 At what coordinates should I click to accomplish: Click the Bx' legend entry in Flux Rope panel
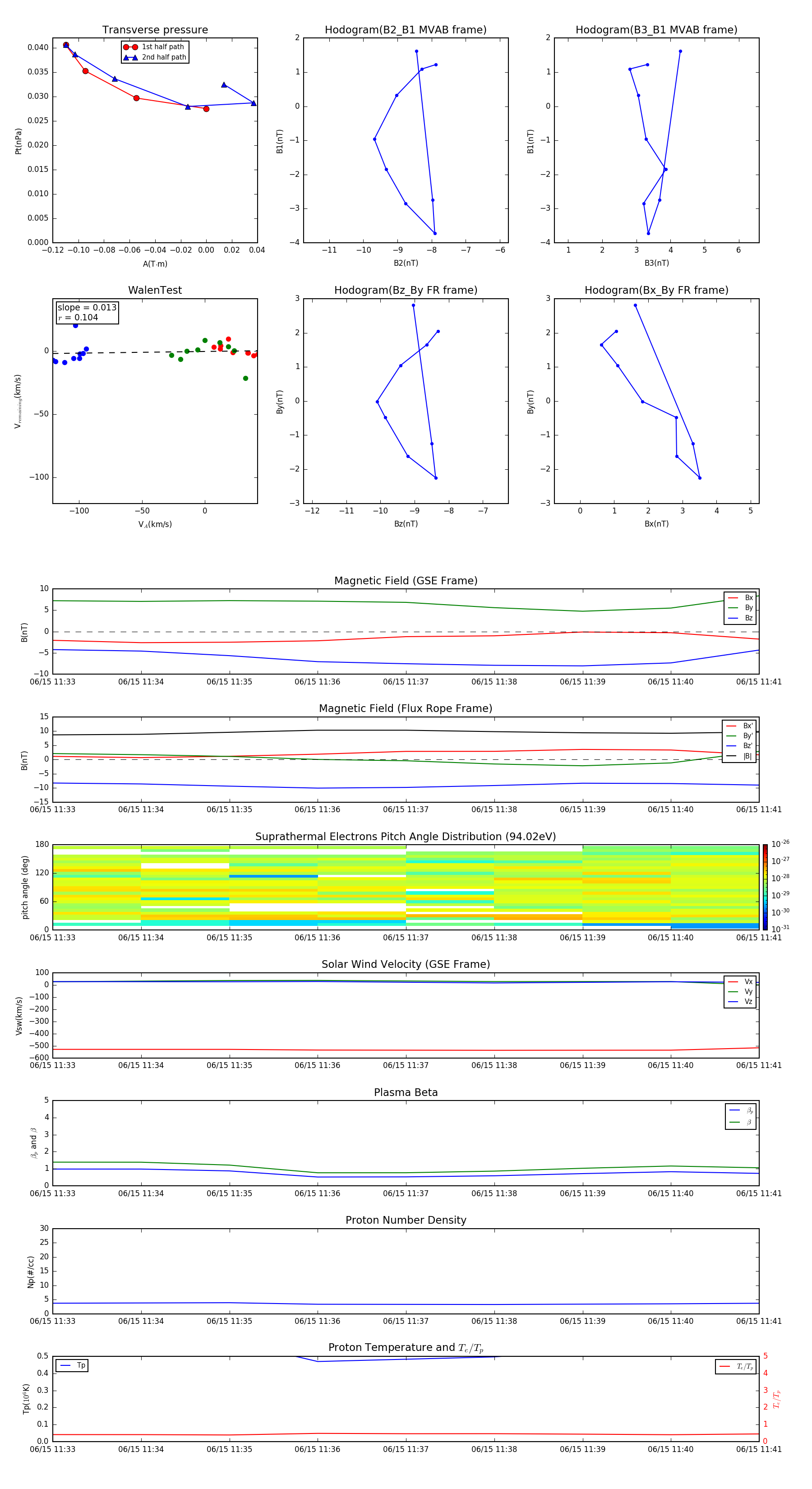(739, 726)
